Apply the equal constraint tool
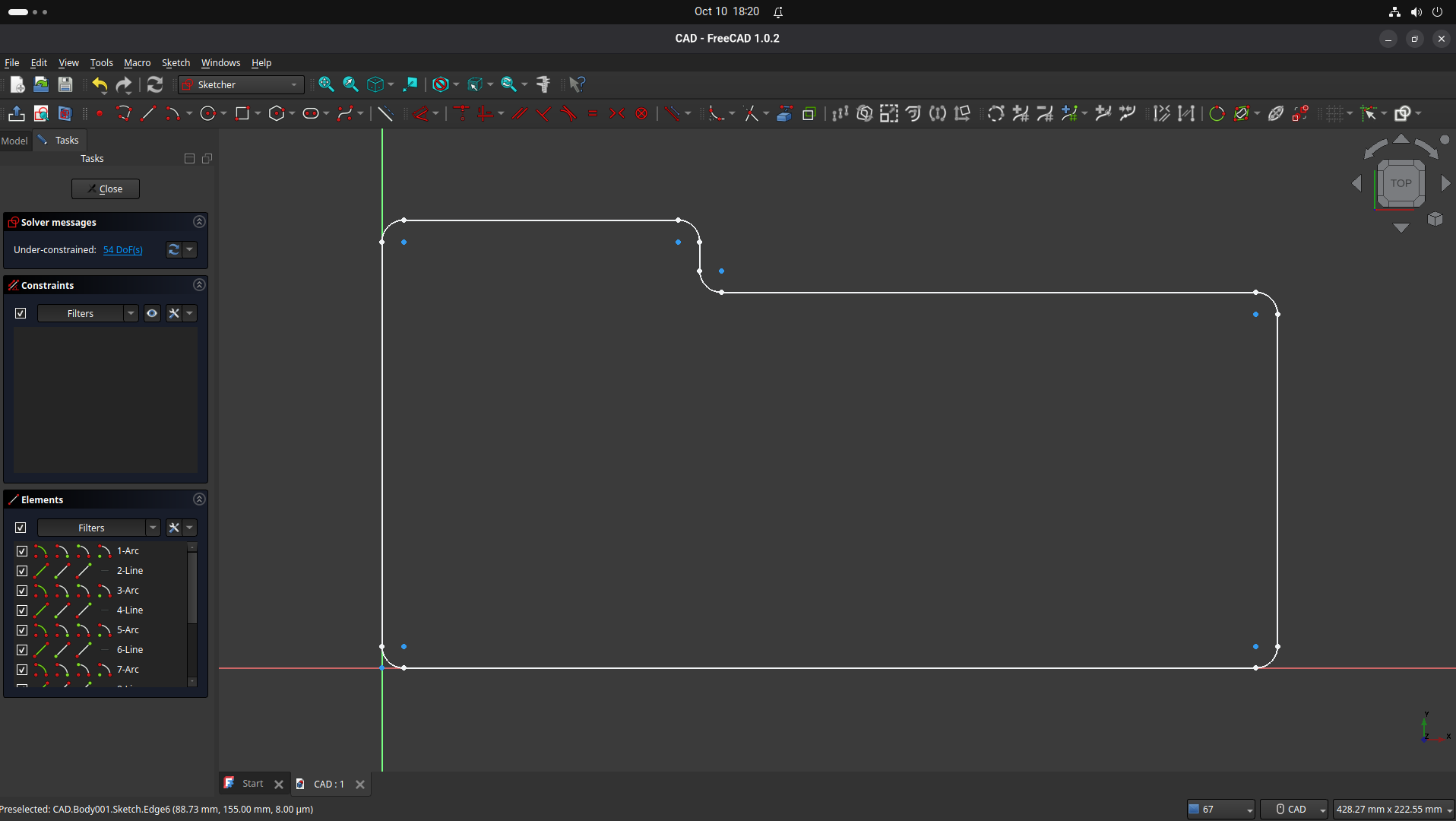Screen dimensions: 1456x821 pyautogui.click(x=593, y=113)
